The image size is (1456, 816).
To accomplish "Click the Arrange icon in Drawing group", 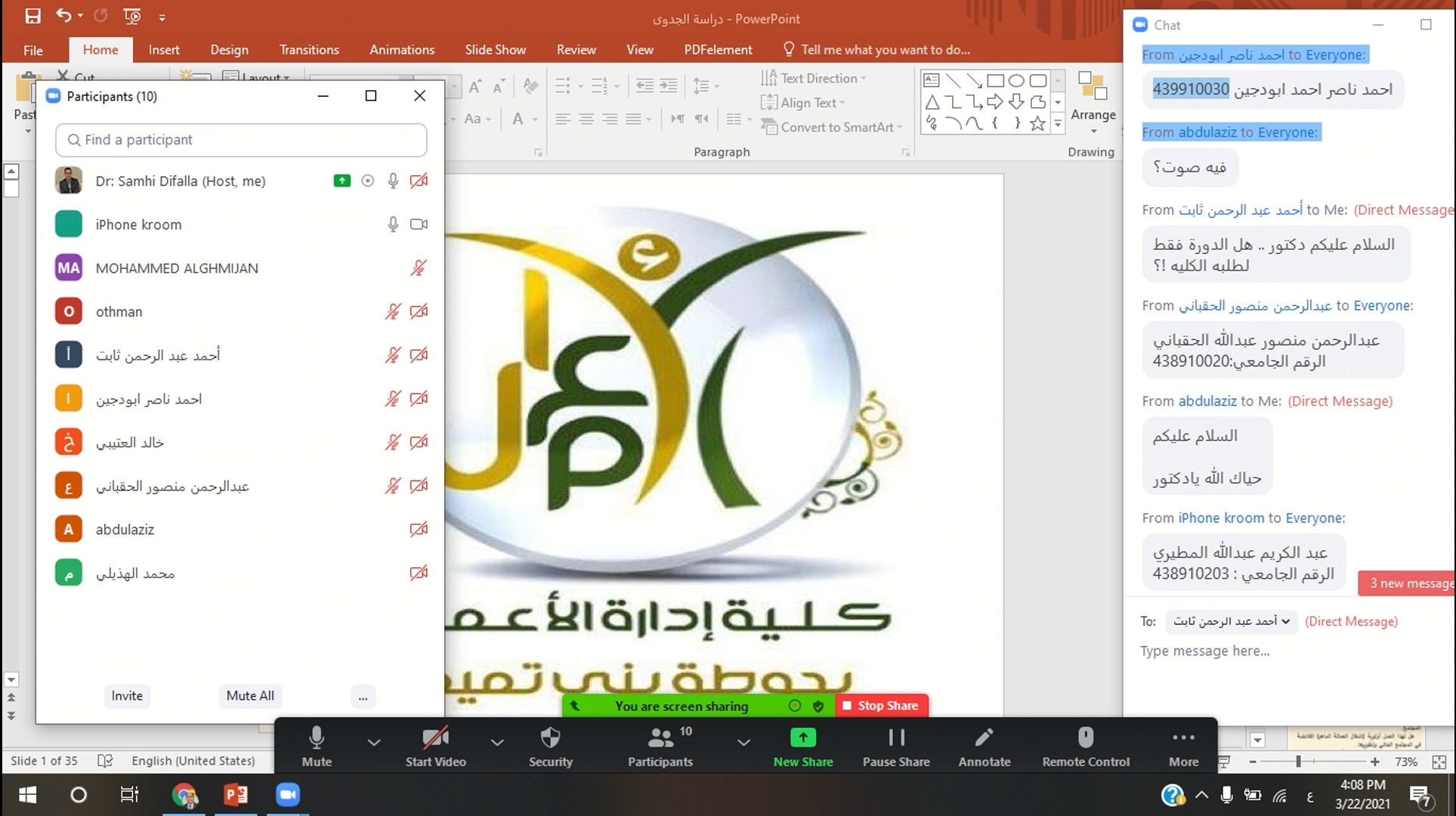I will coord(1093,87).
